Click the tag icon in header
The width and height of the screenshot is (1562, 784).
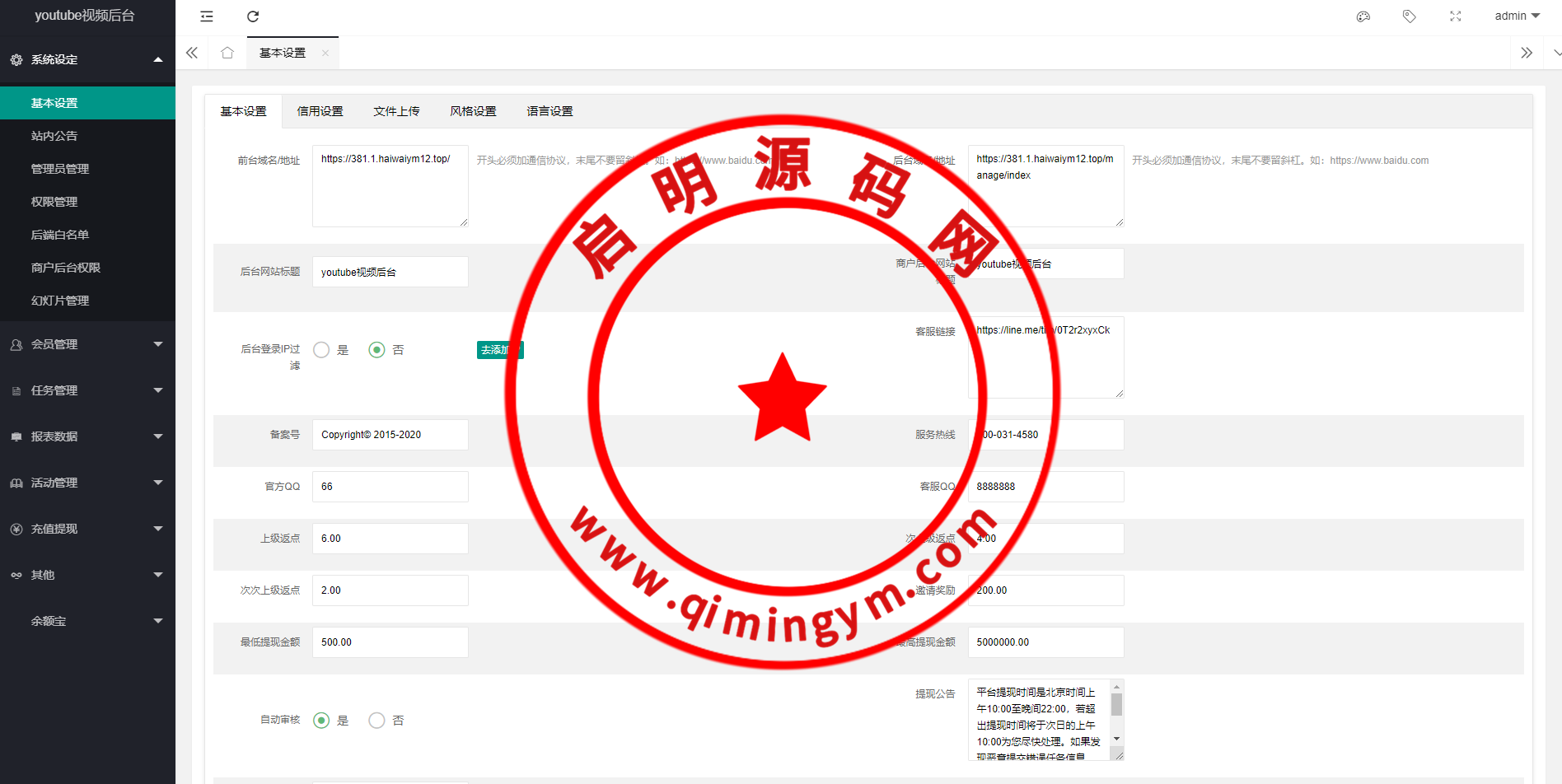[x=1410, y=16]
